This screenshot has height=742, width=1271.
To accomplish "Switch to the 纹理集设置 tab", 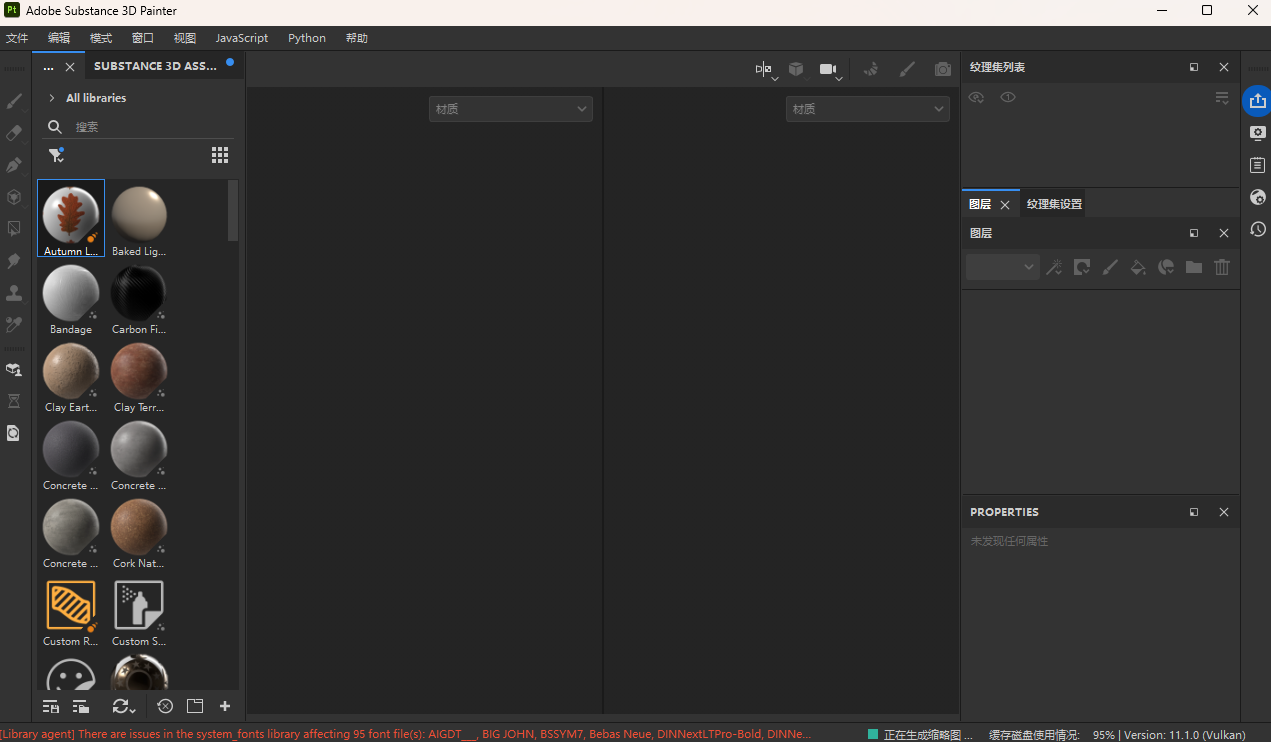I will point(1053,203).
